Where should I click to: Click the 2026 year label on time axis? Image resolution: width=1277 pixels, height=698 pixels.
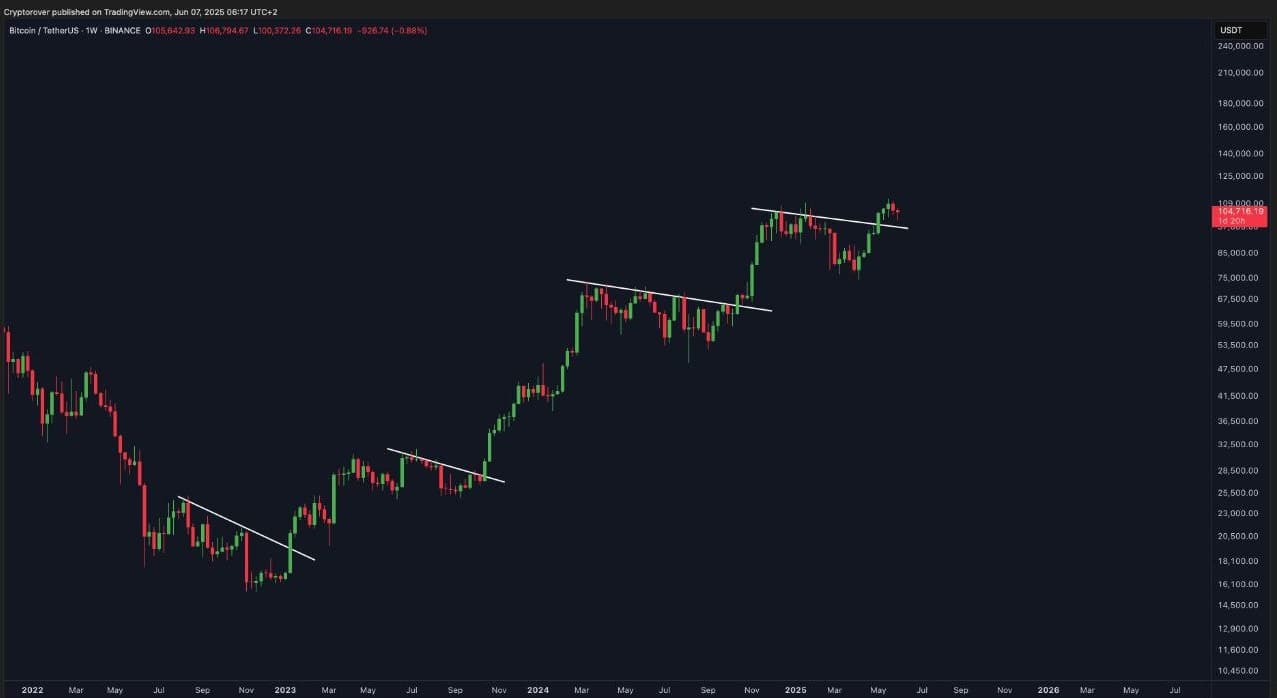pyautogui.click(x=1049, y=690)
